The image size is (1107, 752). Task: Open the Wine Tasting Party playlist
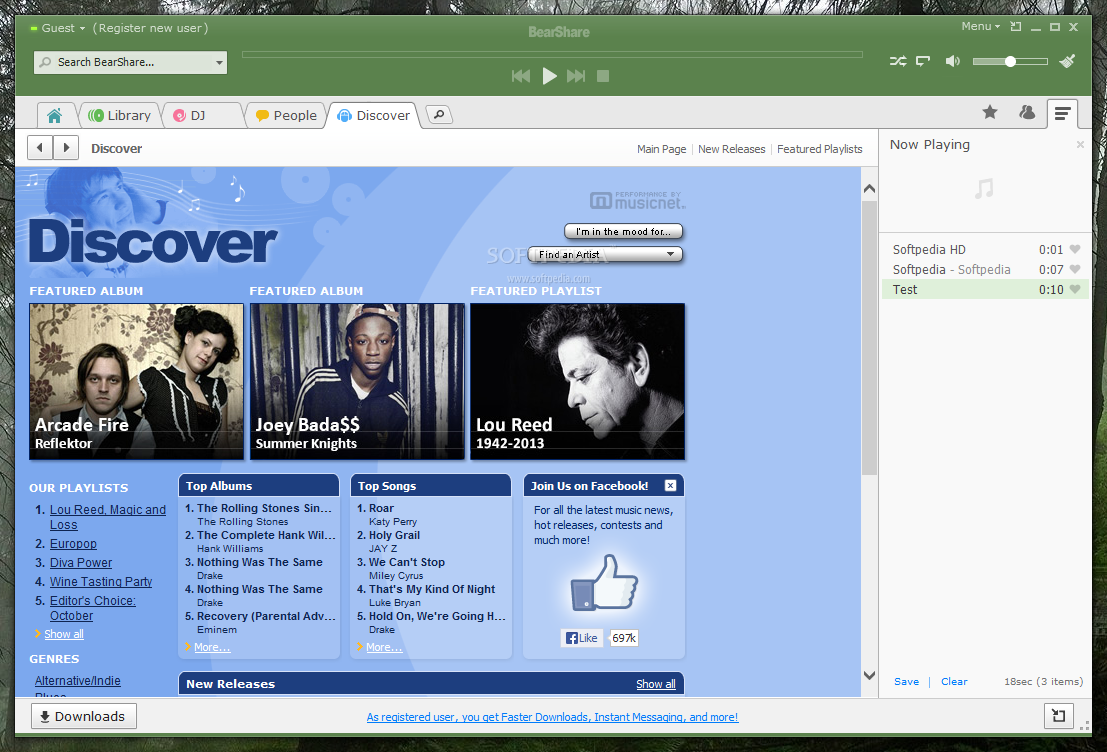(100, 582)
